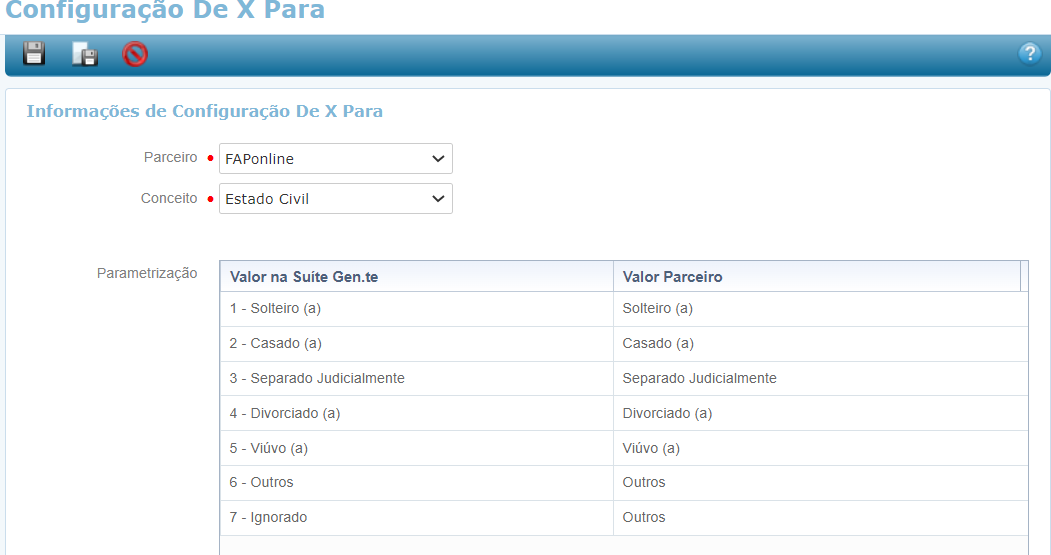Click the Informações de Configuração De X Para heading
The height and width of the screenshot is (555, 1051).
point(204,111)
